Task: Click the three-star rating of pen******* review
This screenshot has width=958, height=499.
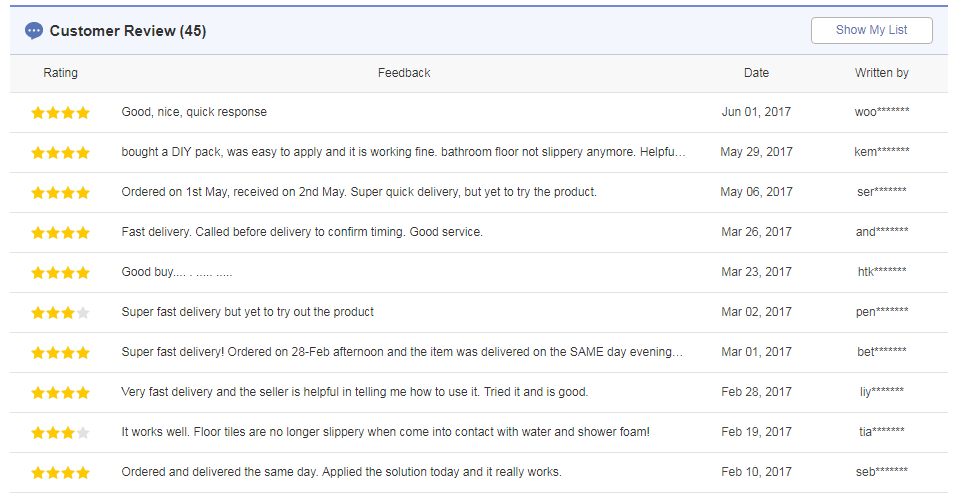Action: [60, 313]
